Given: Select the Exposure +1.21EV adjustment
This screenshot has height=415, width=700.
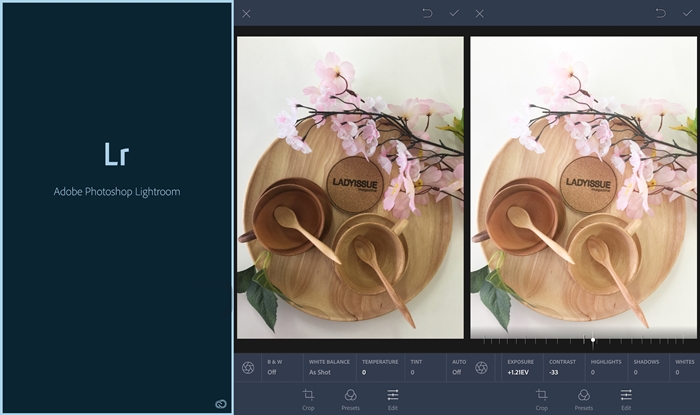Looking at the screenshot, I should point(520,367).
